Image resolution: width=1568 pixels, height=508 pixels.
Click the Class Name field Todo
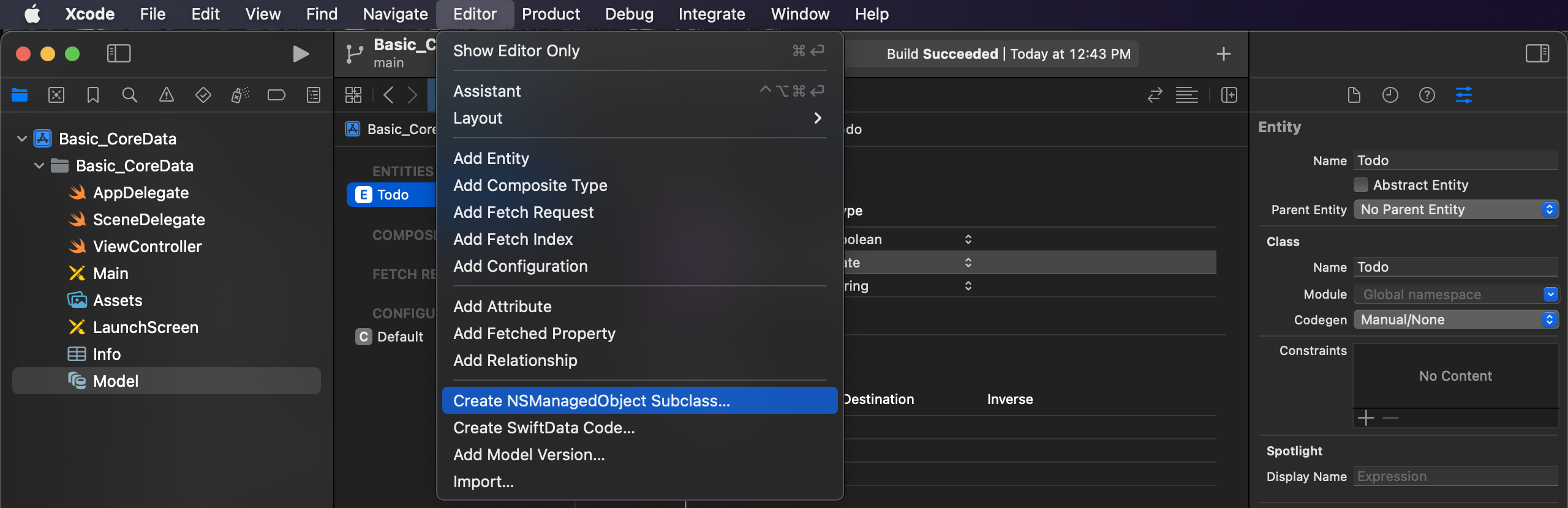click(x=1455, y=267)
